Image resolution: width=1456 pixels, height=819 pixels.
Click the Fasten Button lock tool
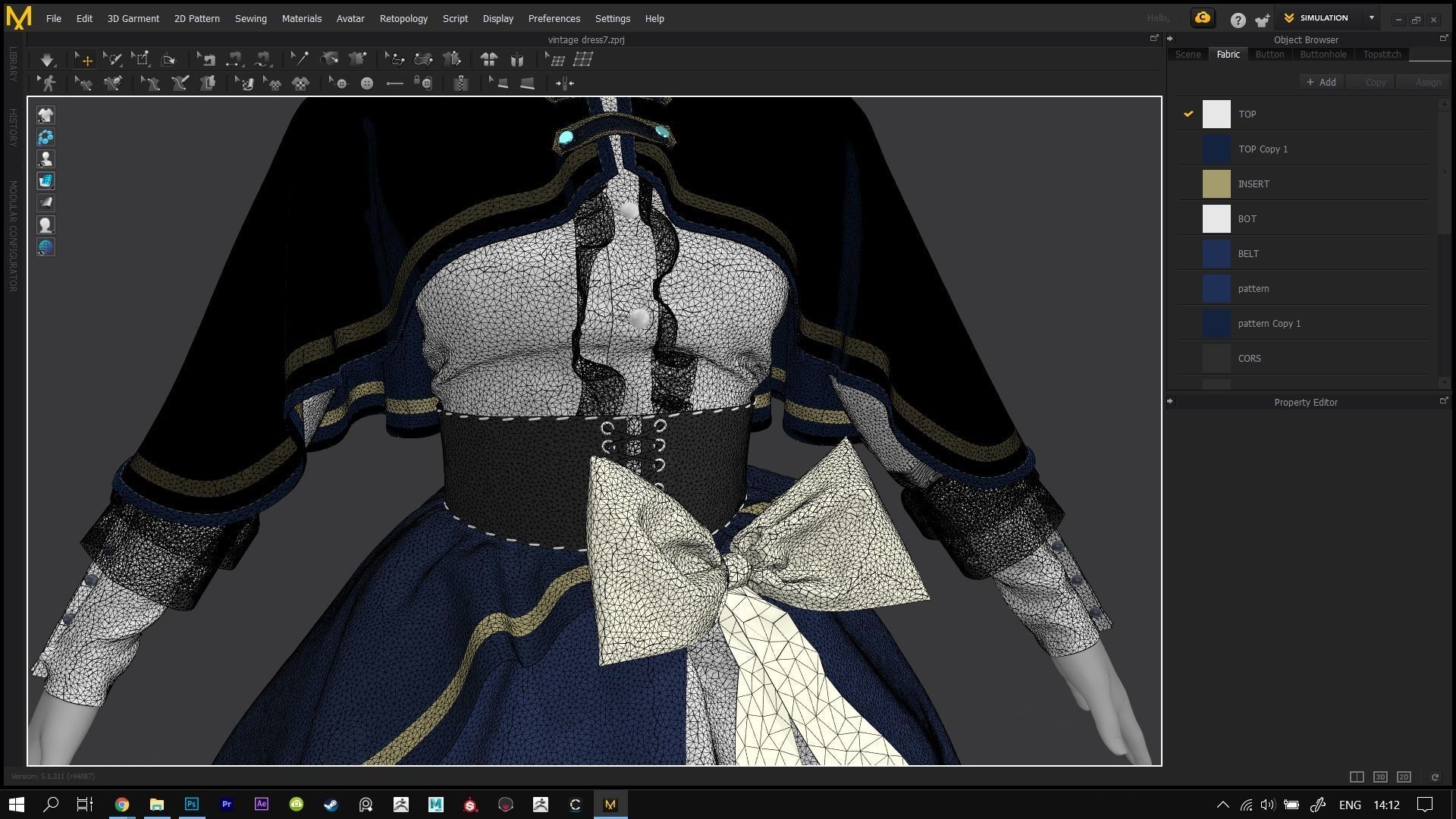pyautogui.click(x=425, y=83)
